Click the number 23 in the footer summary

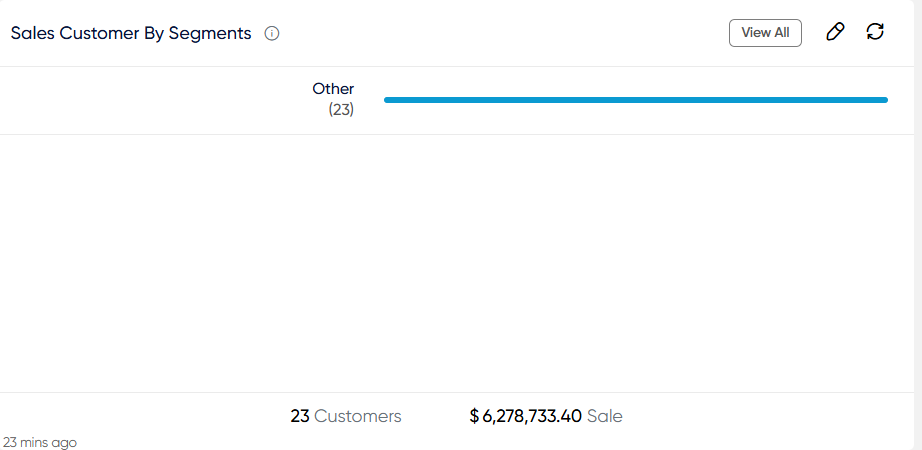[x=300, y=416]
